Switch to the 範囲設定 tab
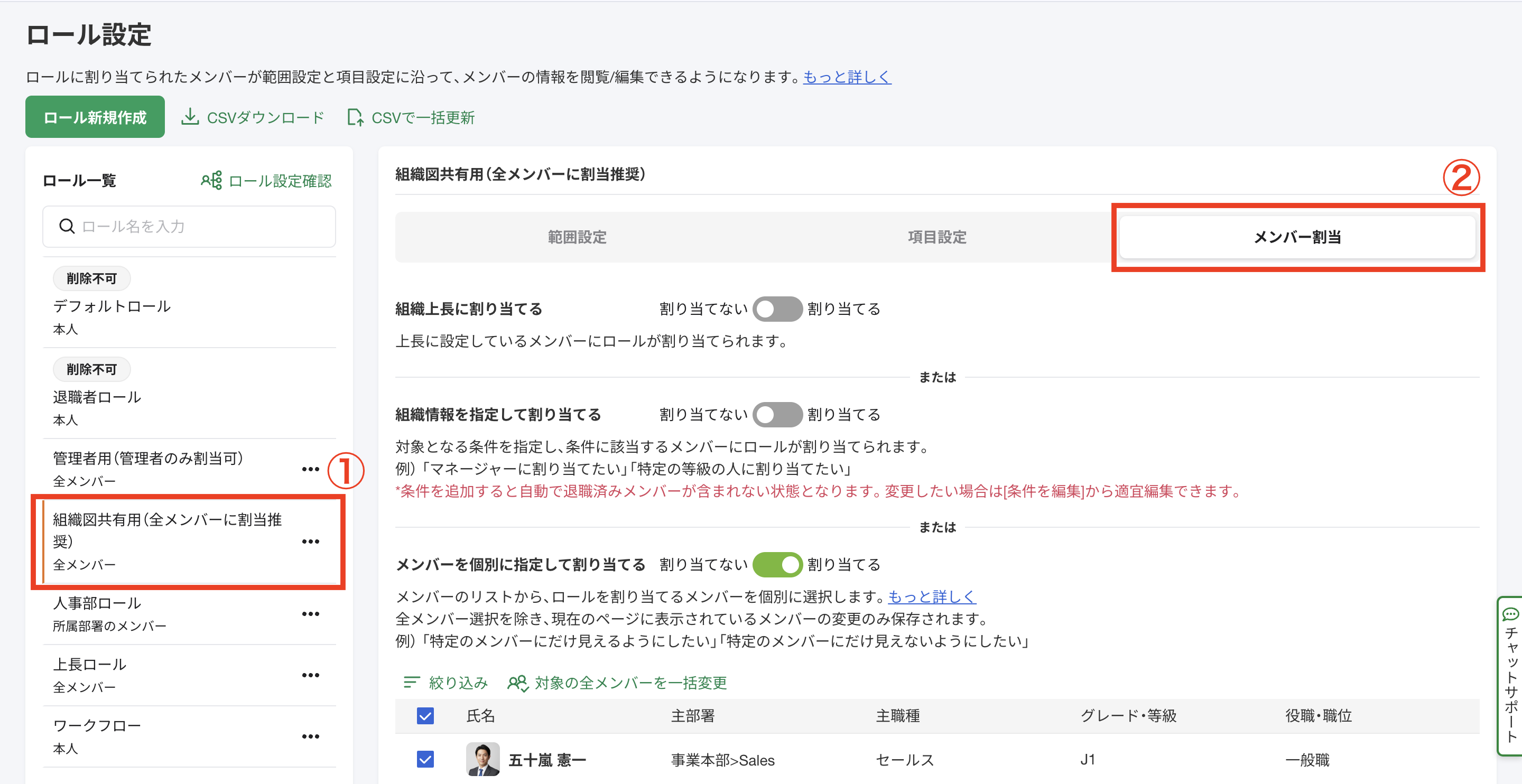The height and width of the screenshot is (784, 1522). [x=577, y=237]
